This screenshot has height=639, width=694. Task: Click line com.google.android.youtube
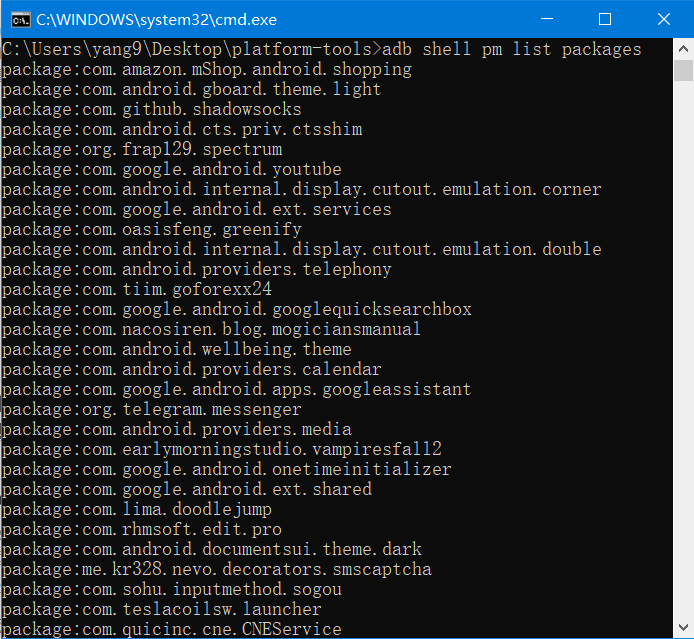pyautogui.click(x=171, y=169)
